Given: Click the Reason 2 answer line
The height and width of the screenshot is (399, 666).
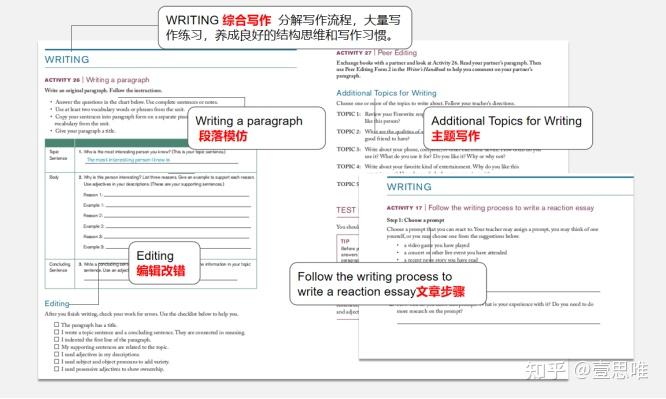Looking at the screenshot, I should point(177,216).
